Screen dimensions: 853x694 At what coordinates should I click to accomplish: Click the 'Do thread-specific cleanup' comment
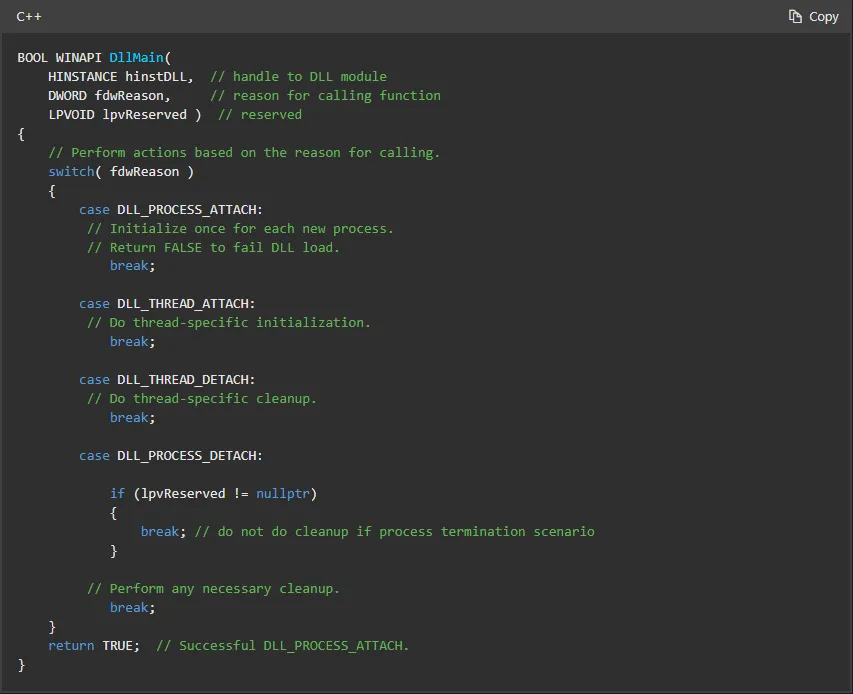pyautogui.click(x=201, y=398)
